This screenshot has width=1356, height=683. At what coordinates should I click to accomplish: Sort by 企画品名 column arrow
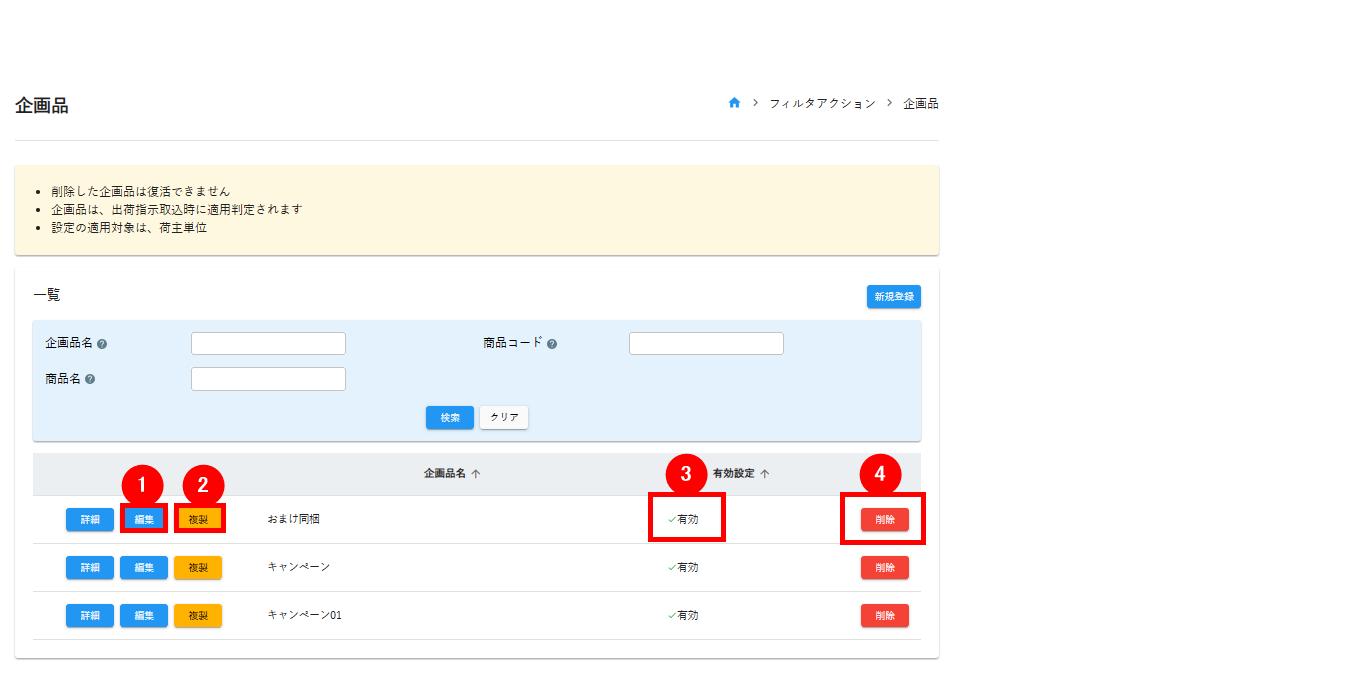[x=476, y=474]
